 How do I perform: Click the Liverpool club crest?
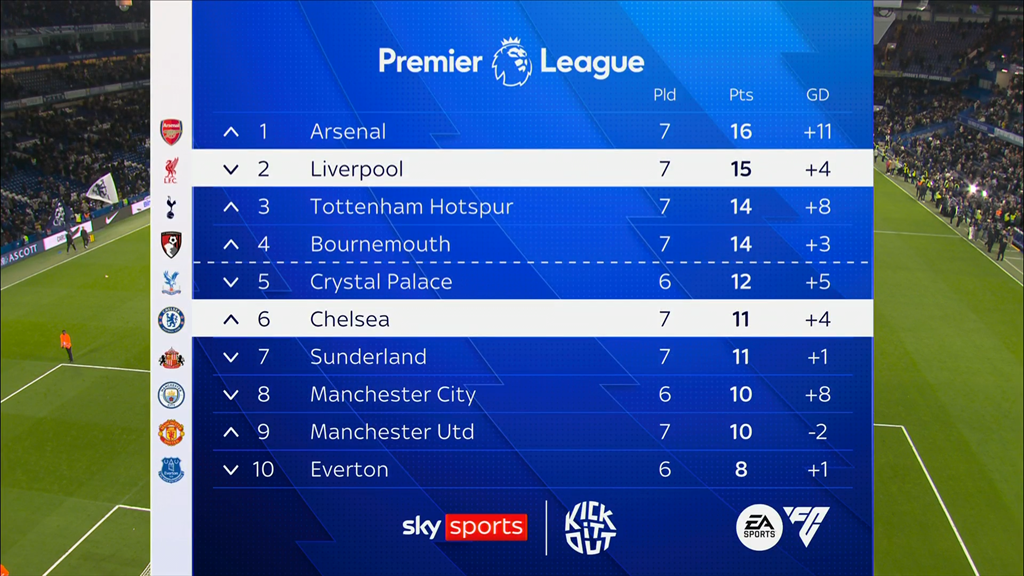[171, 170]
